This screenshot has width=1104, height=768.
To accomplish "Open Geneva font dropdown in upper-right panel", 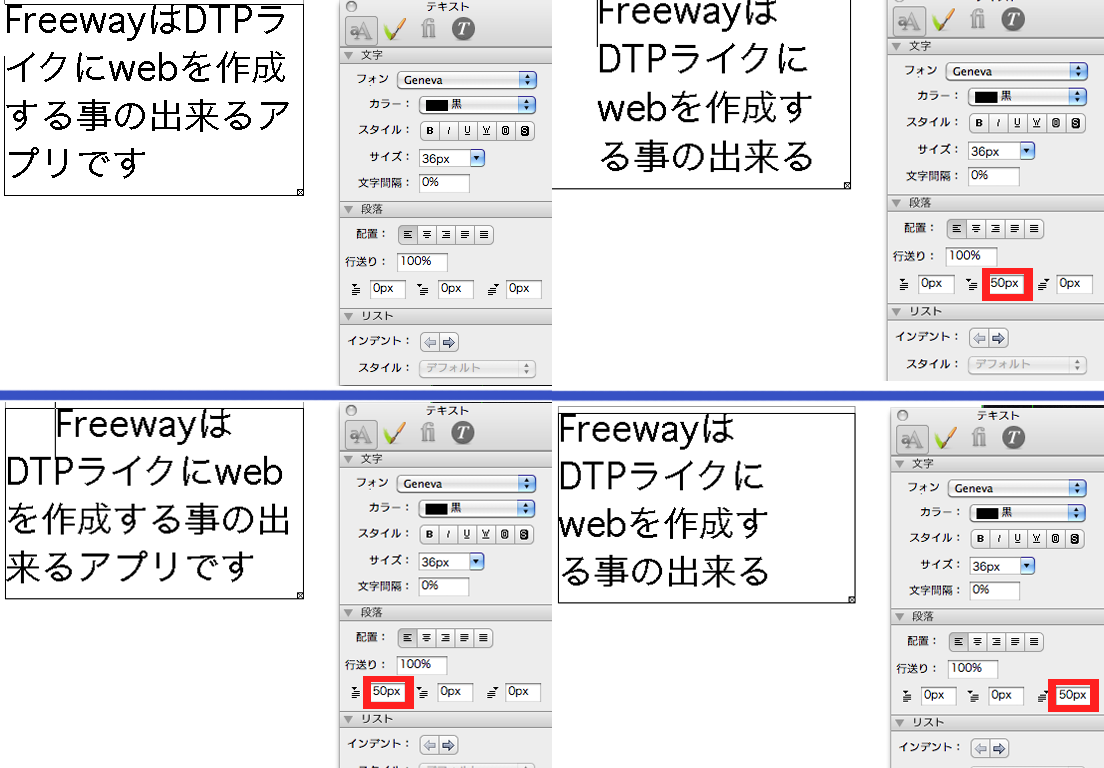I will 1017,72.
